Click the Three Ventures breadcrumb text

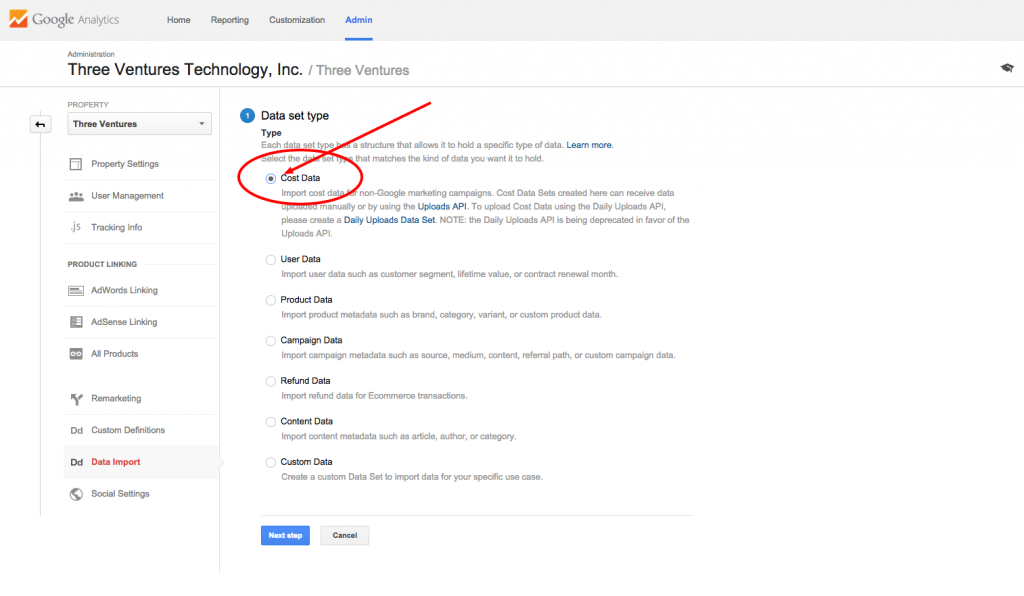point(362,71)
